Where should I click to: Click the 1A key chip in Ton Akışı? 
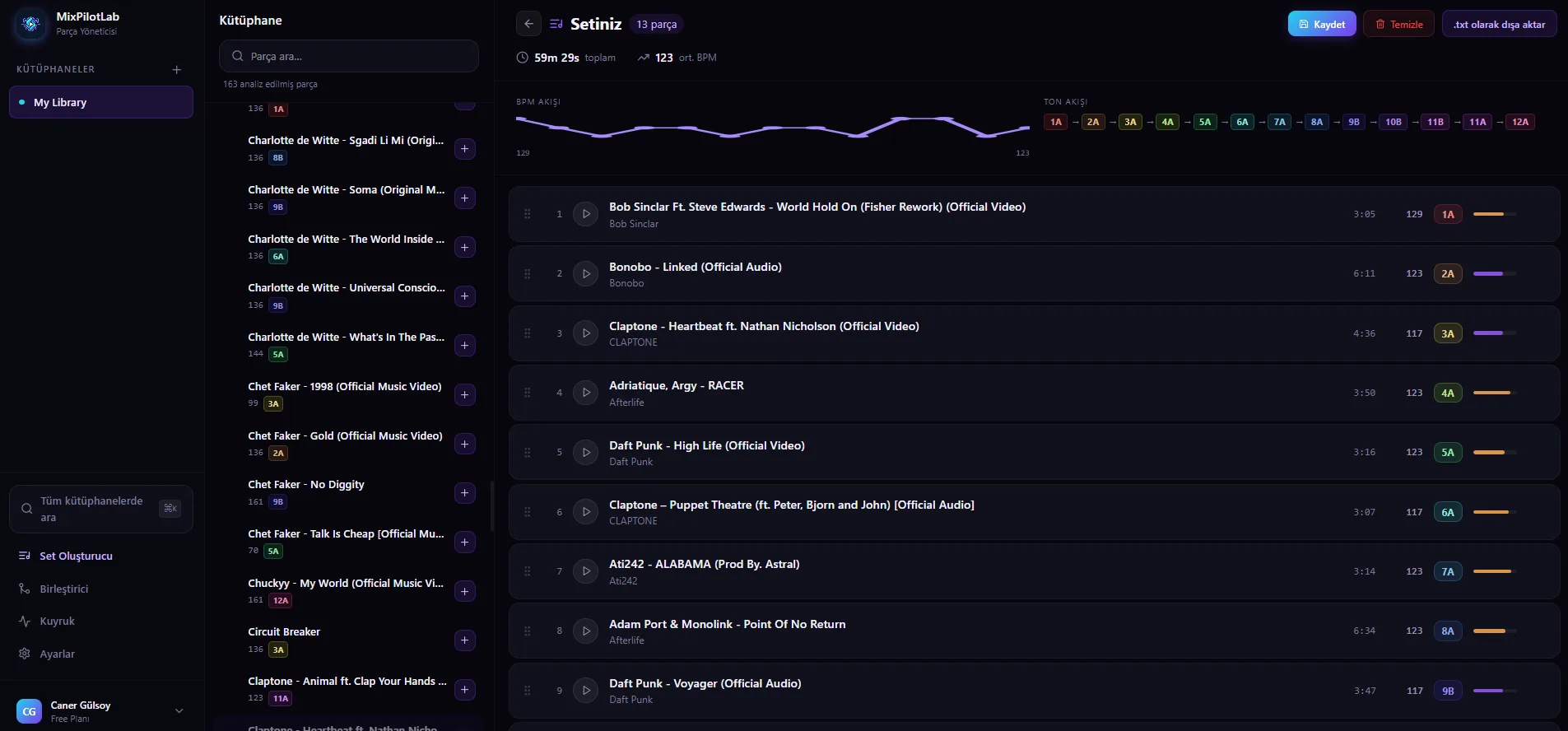pyautogui.click(x=1056, y=122)
